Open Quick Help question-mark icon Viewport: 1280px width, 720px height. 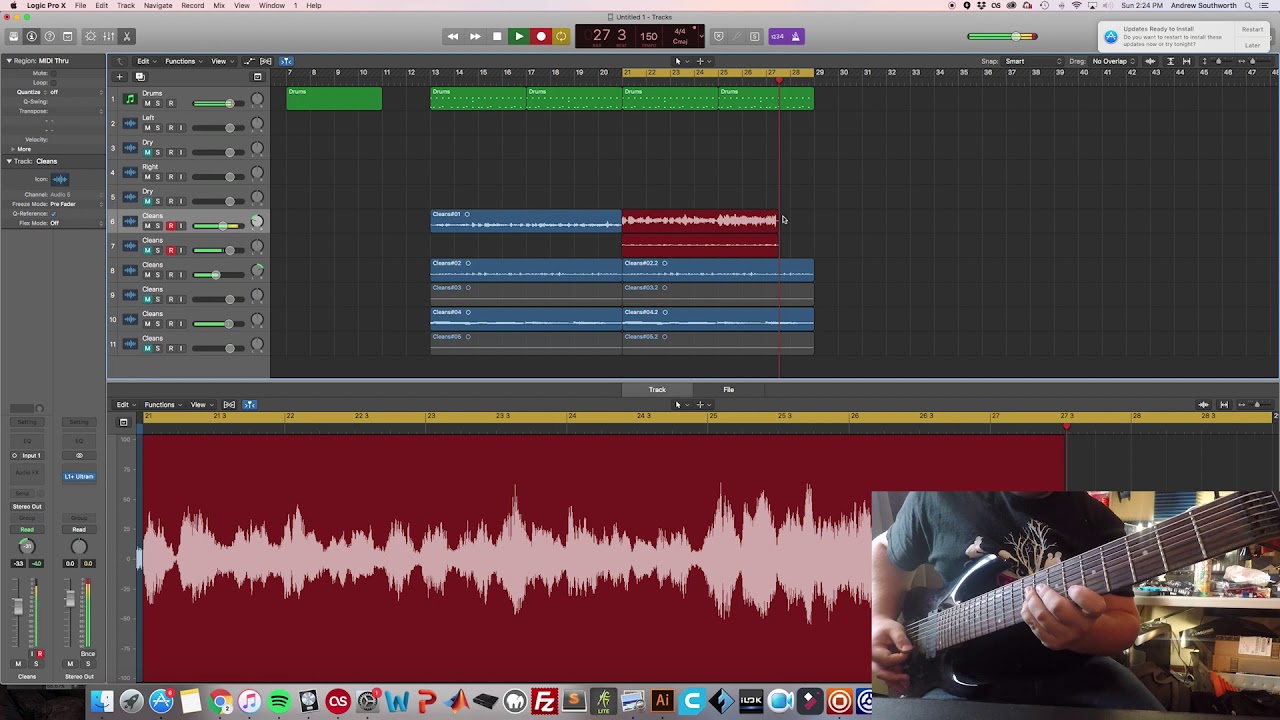pos(49,37)
